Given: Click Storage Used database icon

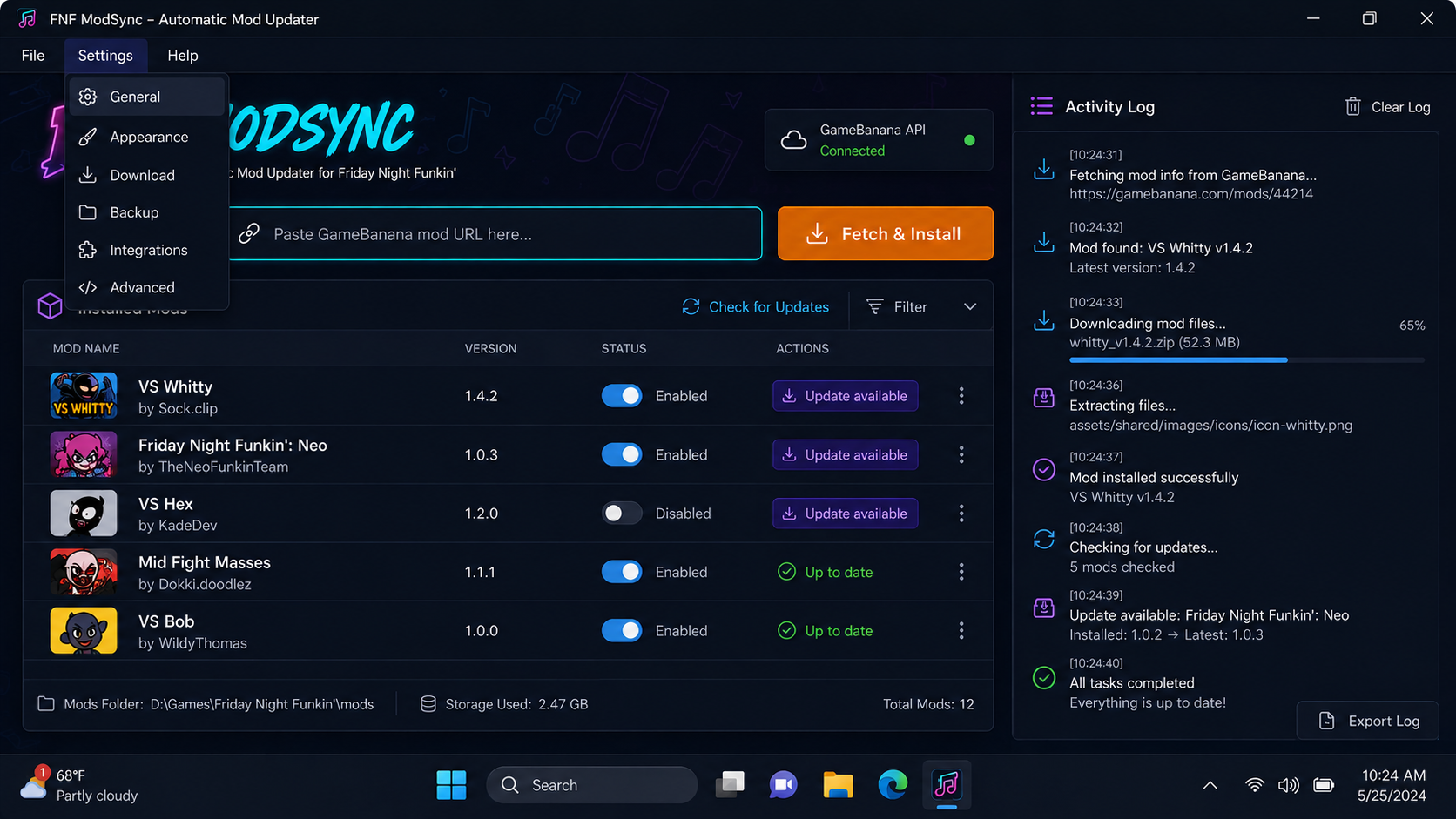Looking at the screenshot, I should 428,704.
